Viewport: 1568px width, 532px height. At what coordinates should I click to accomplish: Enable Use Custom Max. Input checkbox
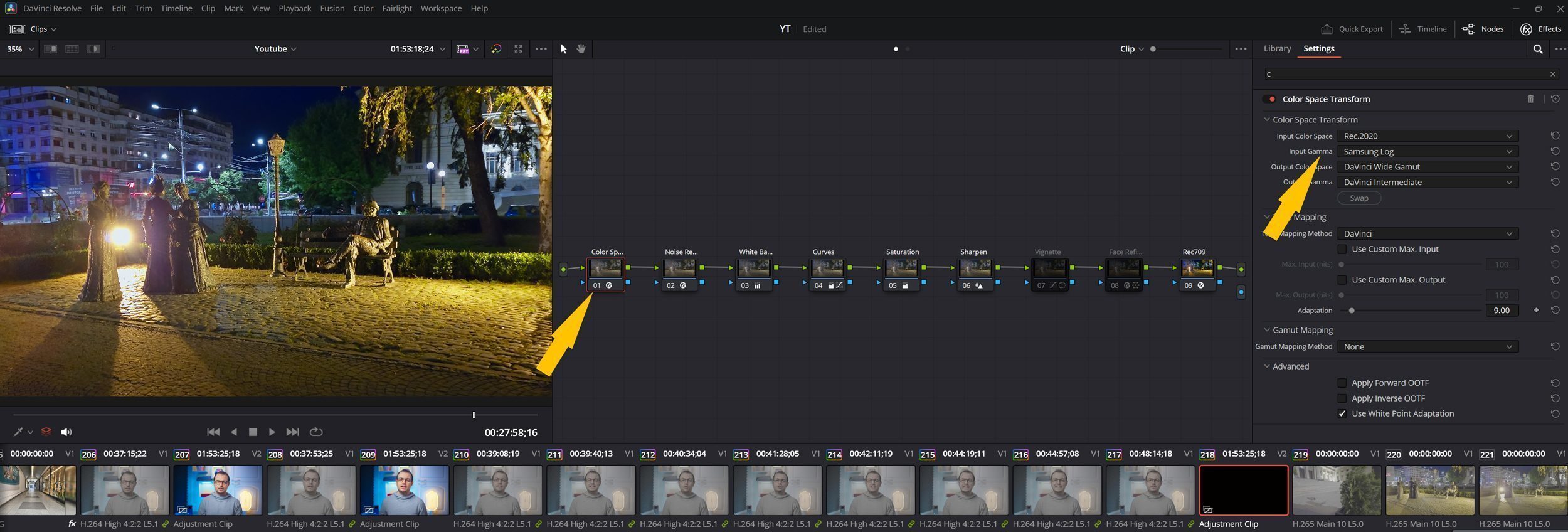click(x=1342, y=249)
